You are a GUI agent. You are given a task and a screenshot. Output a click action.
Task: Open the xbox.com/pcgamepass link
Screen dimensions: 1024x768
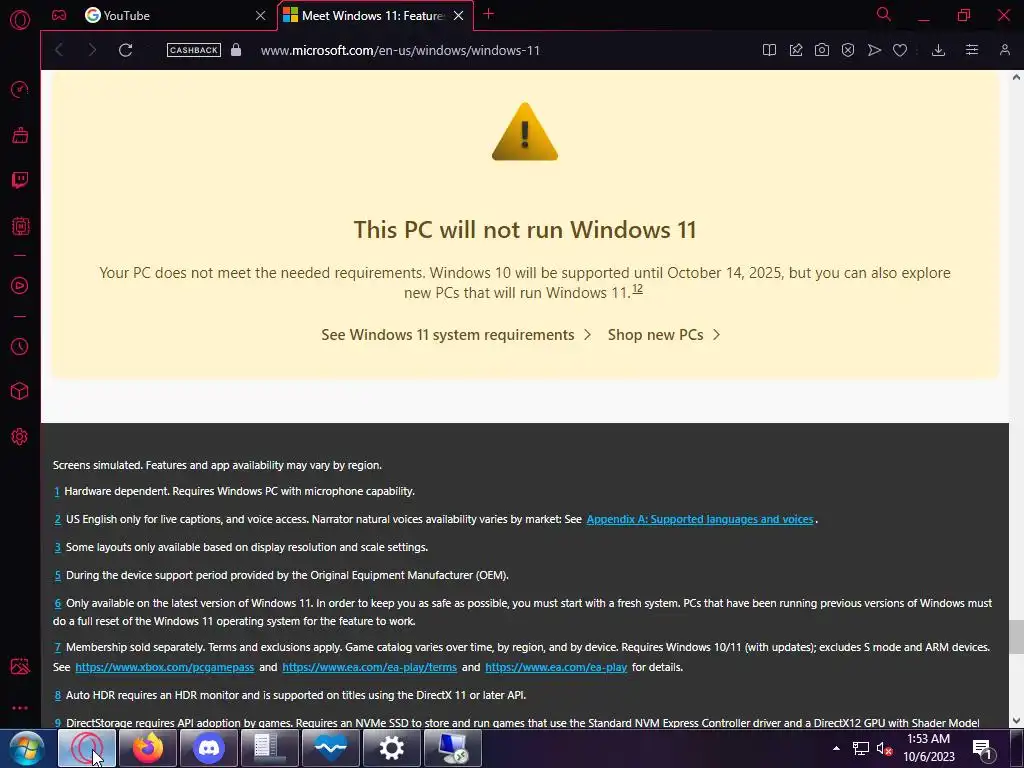[x=165, y=667]
